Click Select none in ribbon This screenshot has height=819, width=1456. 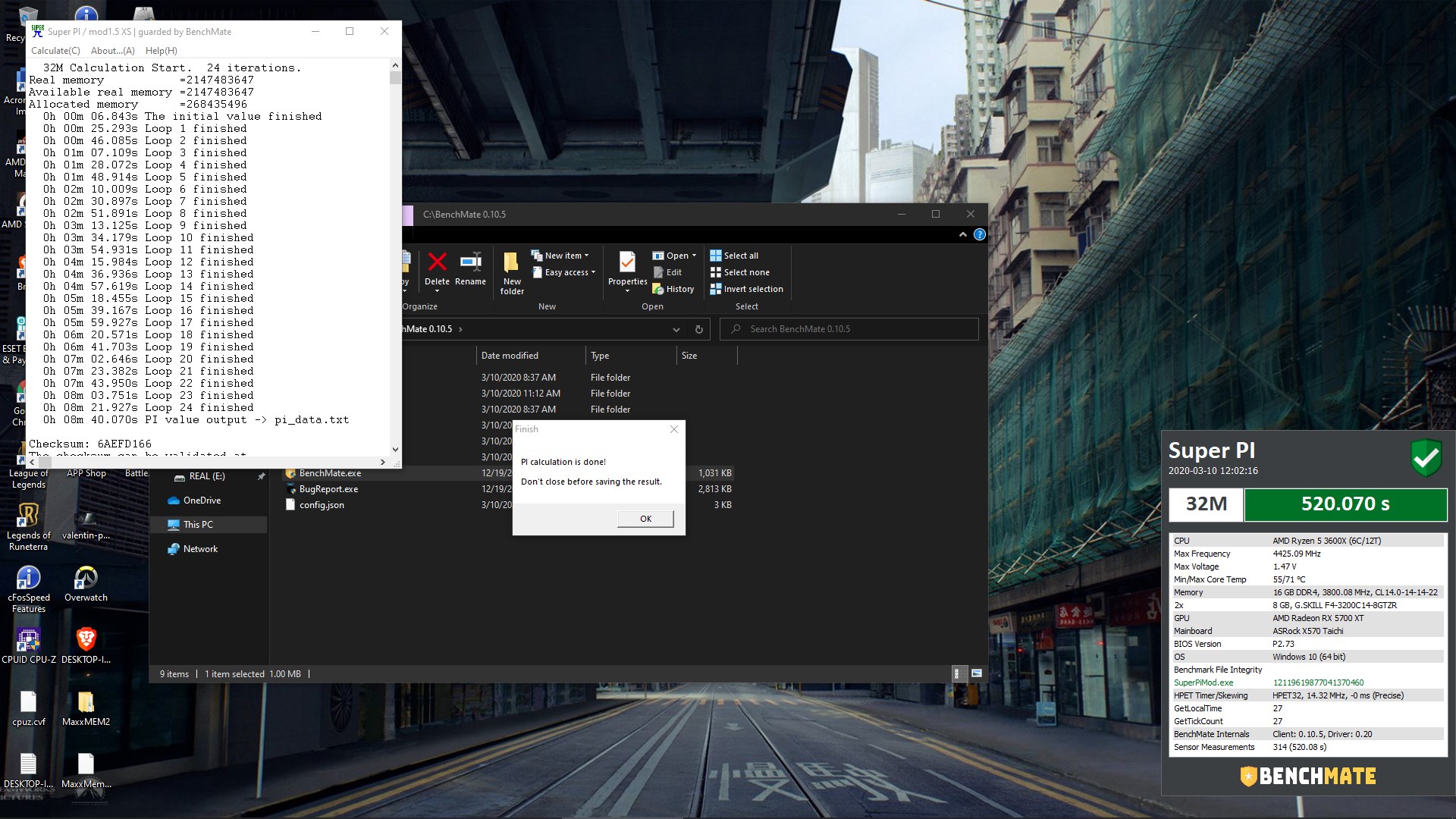tap(739, 272)
